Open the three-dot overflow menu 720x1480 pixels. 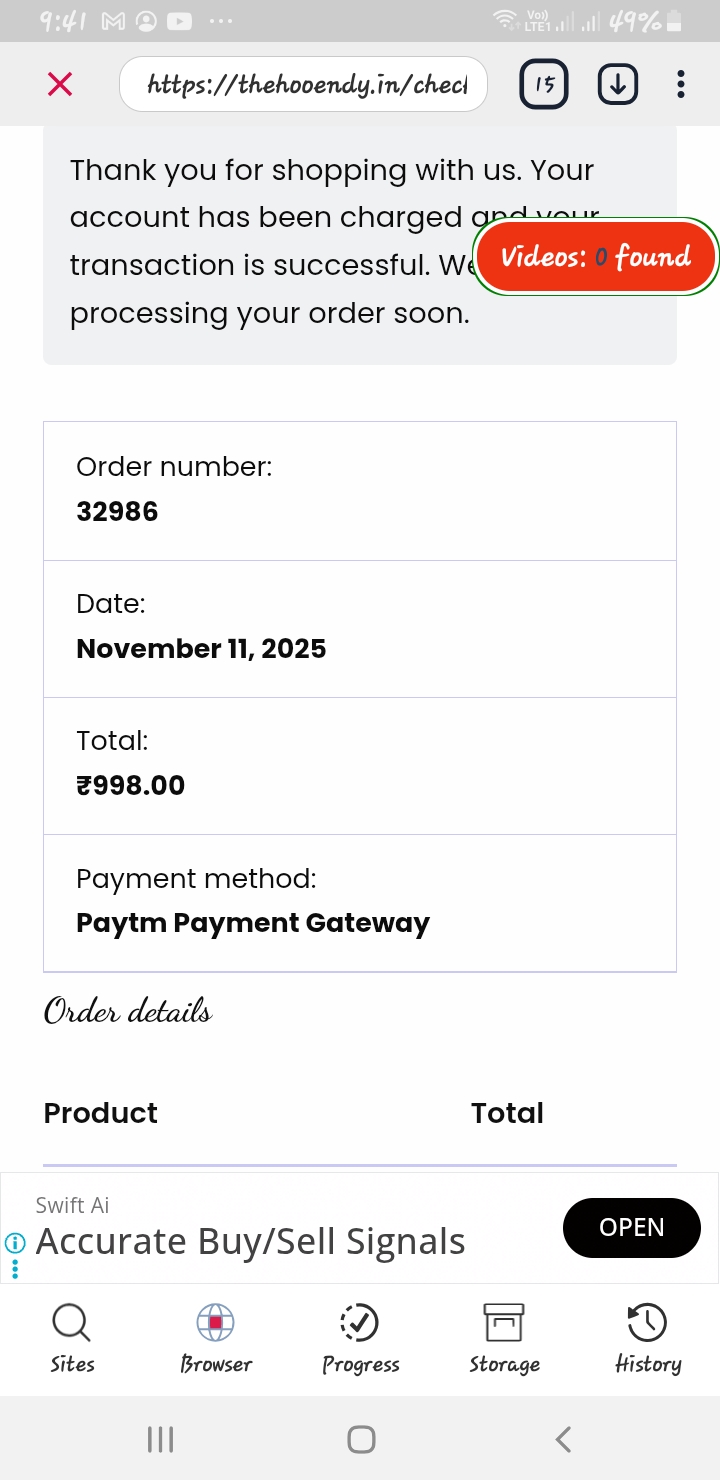click(x=681, y=85)
